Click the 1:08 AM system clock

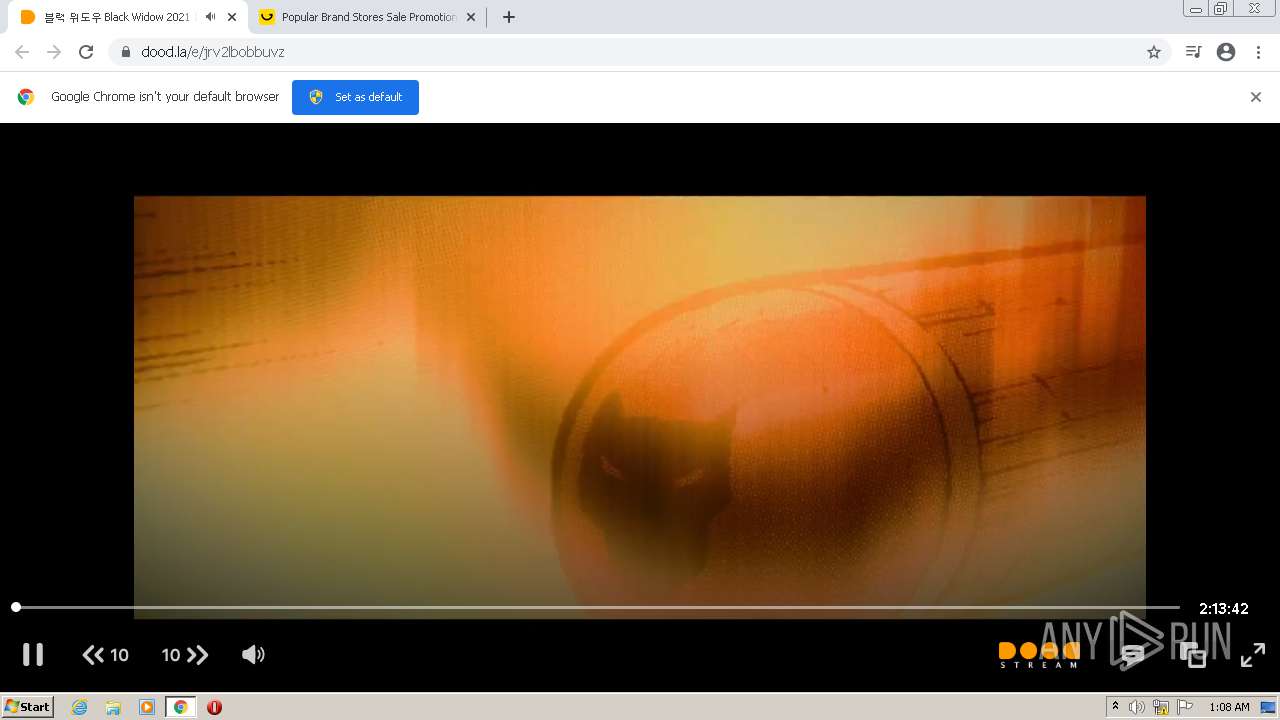pyautogui.click(x=1229, y=707)
